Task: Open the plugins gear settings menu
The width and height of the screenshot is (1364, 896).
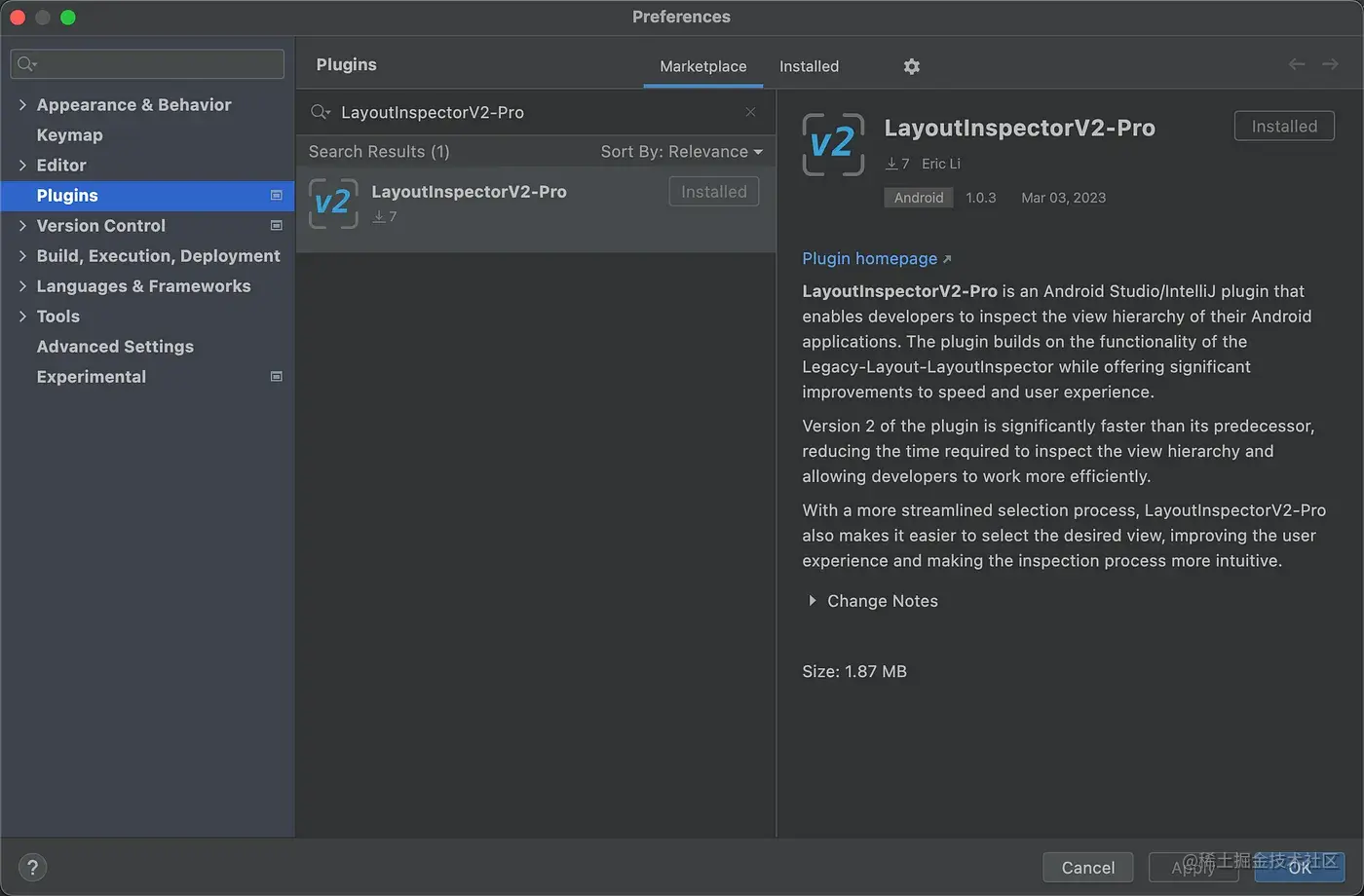Action: (911, 66)
